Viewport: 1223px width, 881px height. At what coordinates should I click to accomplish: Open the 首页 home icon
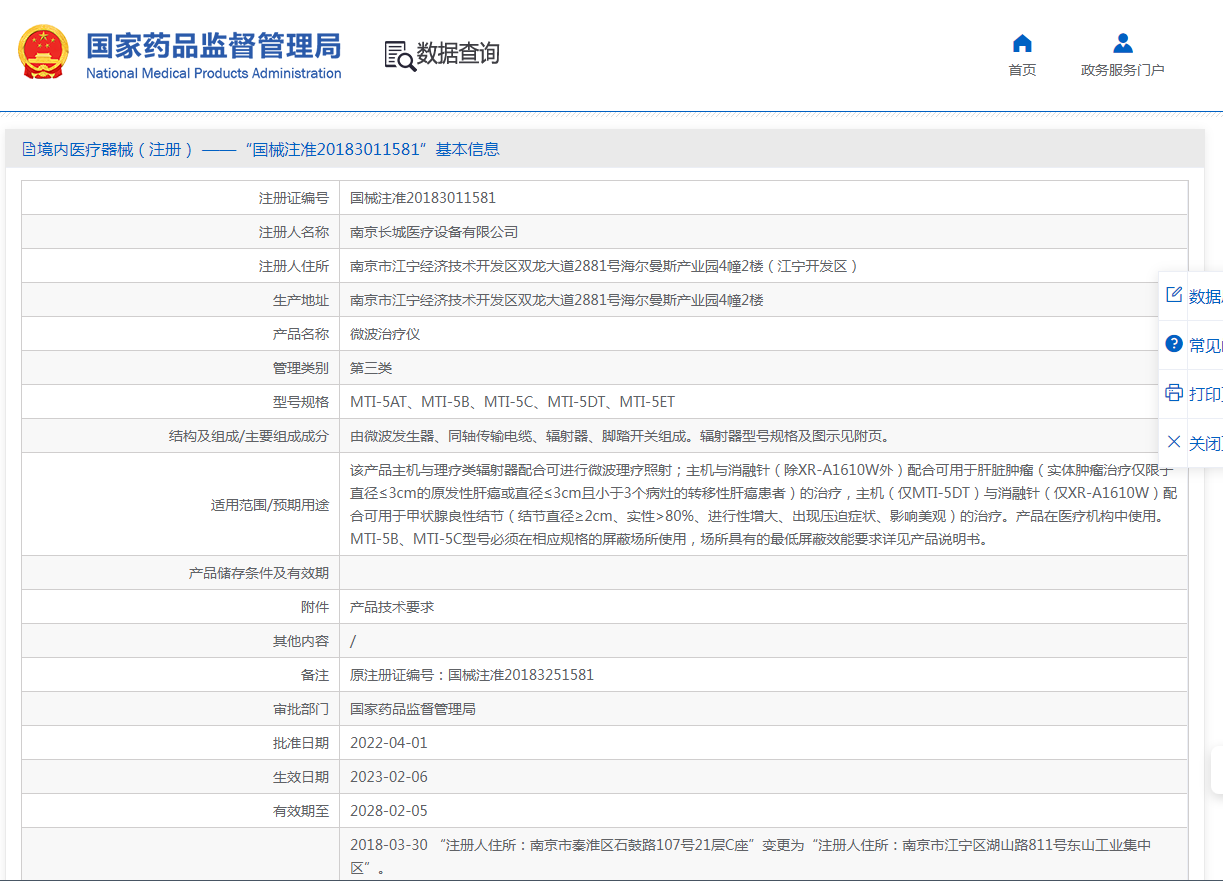click(x=1022, y=43)
